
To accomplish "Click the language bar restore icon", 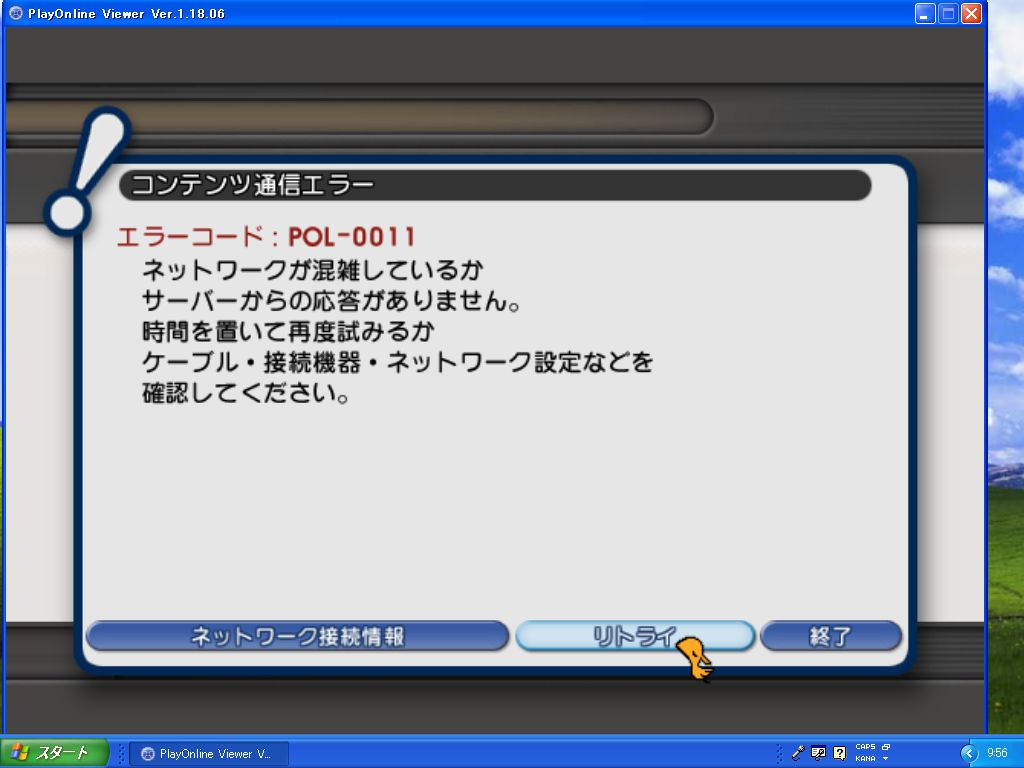I will (x=886, y=746).
